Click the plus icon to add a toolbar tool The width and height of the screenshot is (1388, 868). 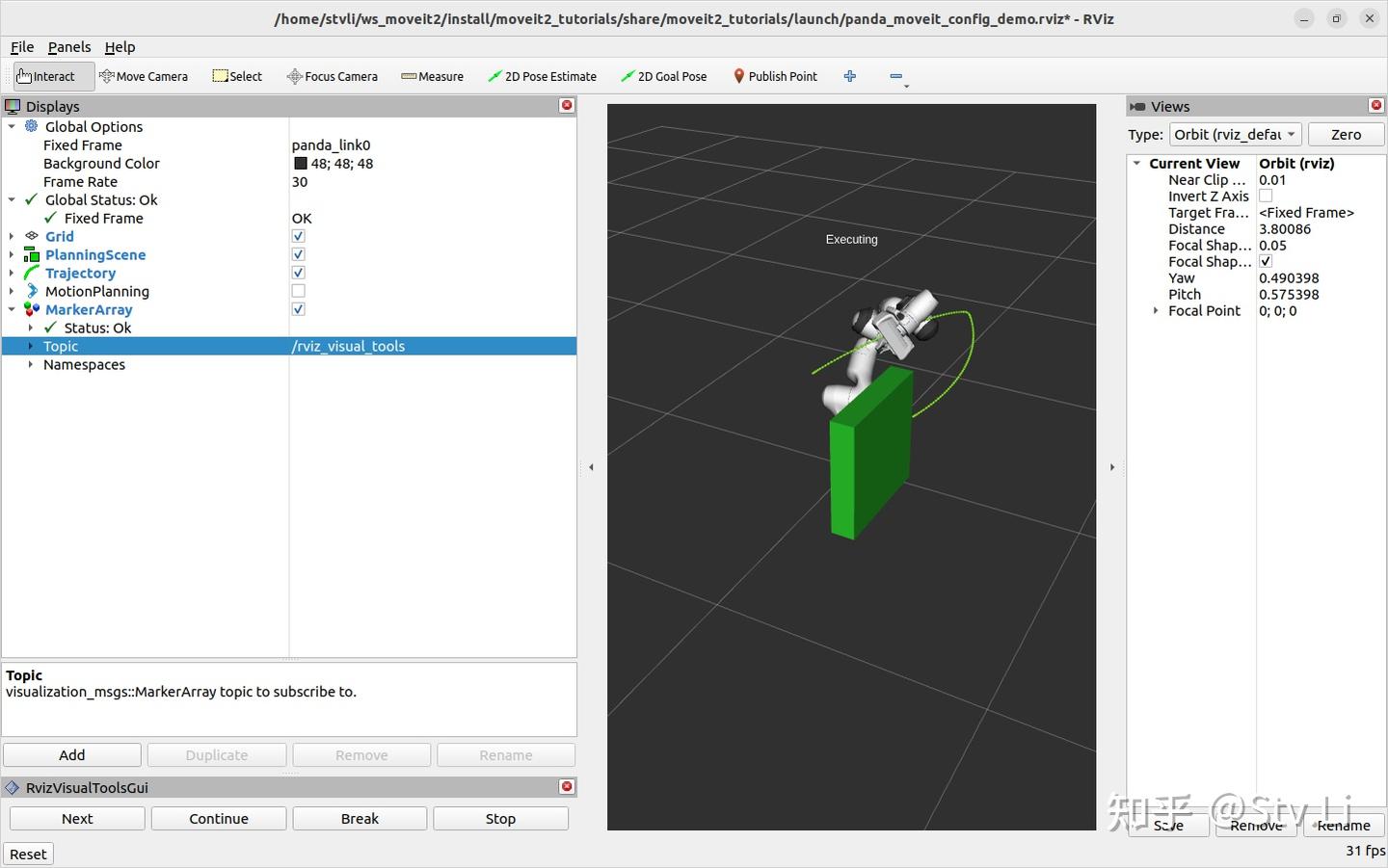849,76
